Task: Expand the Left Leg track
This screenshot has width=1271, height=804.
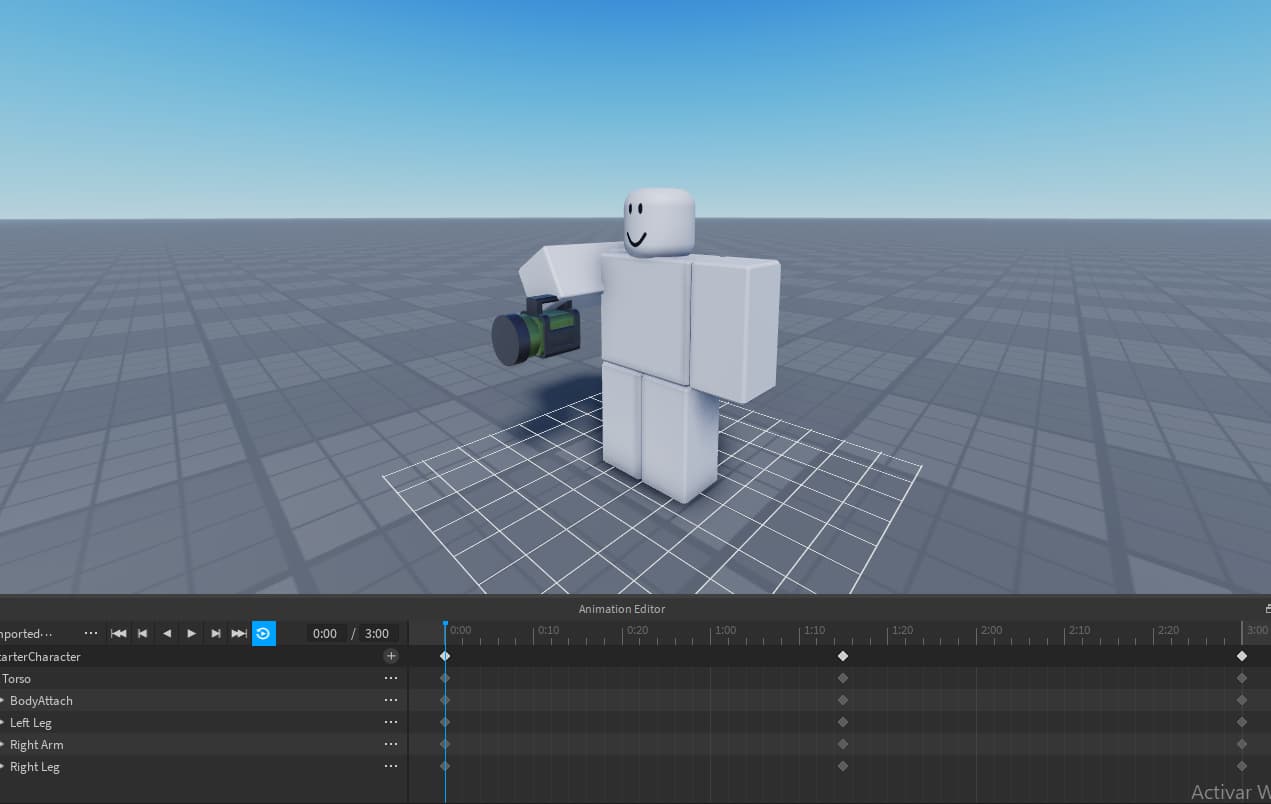Action: [4, 722]
